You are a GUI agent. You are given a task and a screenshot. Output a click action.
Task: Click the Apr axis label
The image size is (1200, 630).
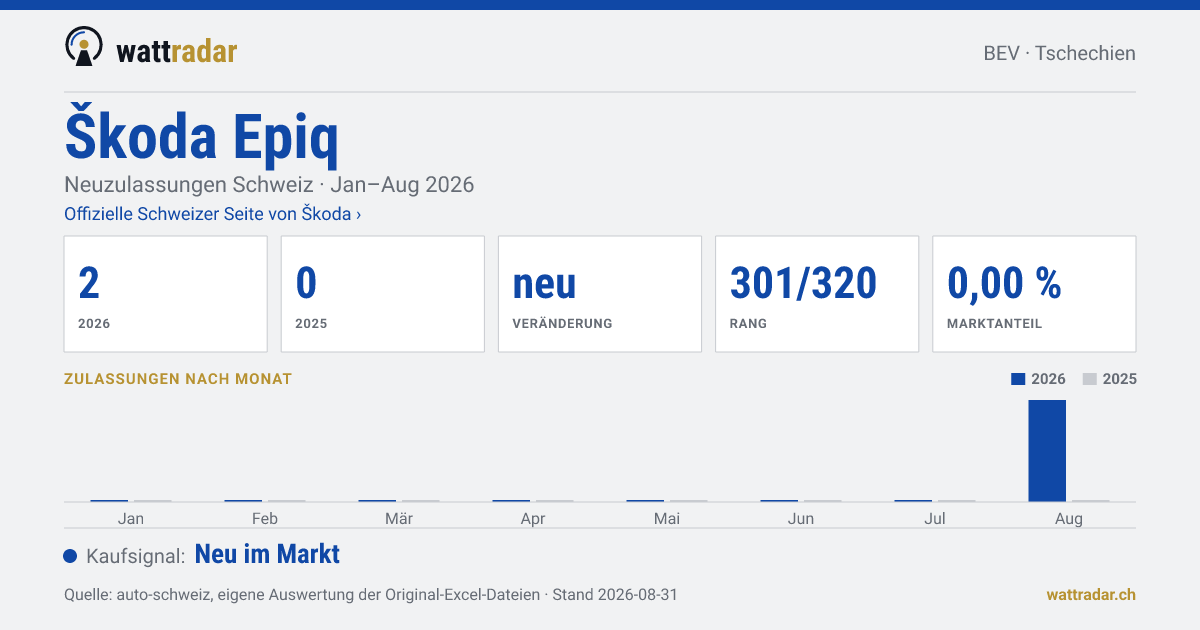533,518
